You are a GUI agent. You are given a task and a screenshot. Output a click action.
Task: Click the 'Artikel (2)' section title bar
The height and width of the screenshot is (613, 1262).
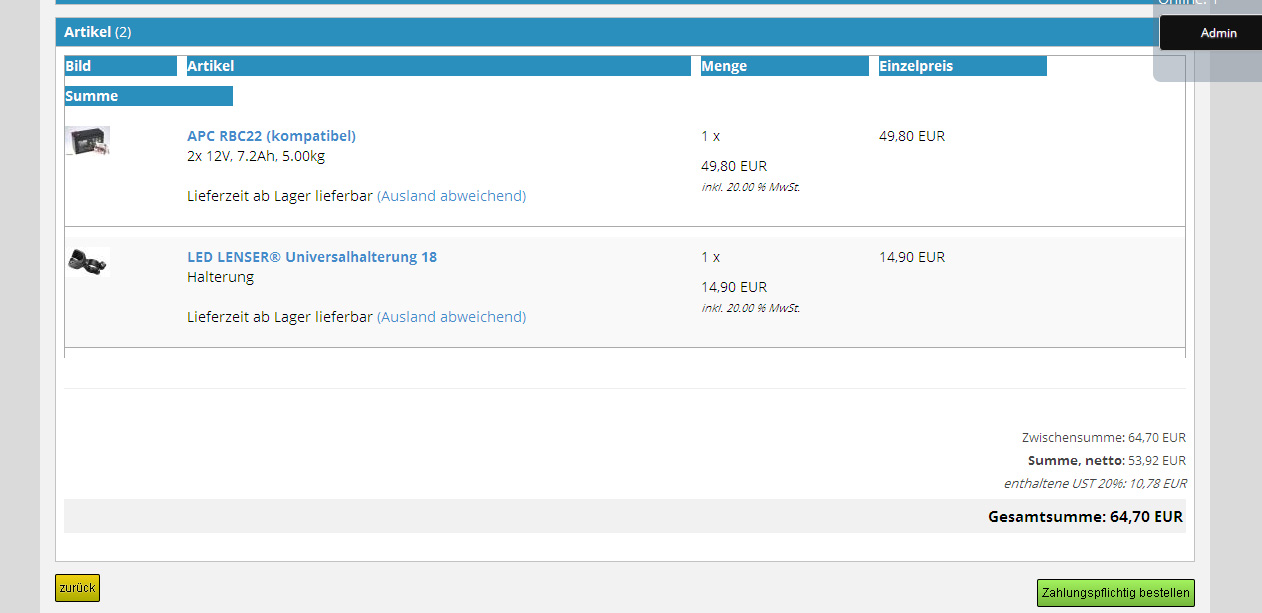pos(98,32)
